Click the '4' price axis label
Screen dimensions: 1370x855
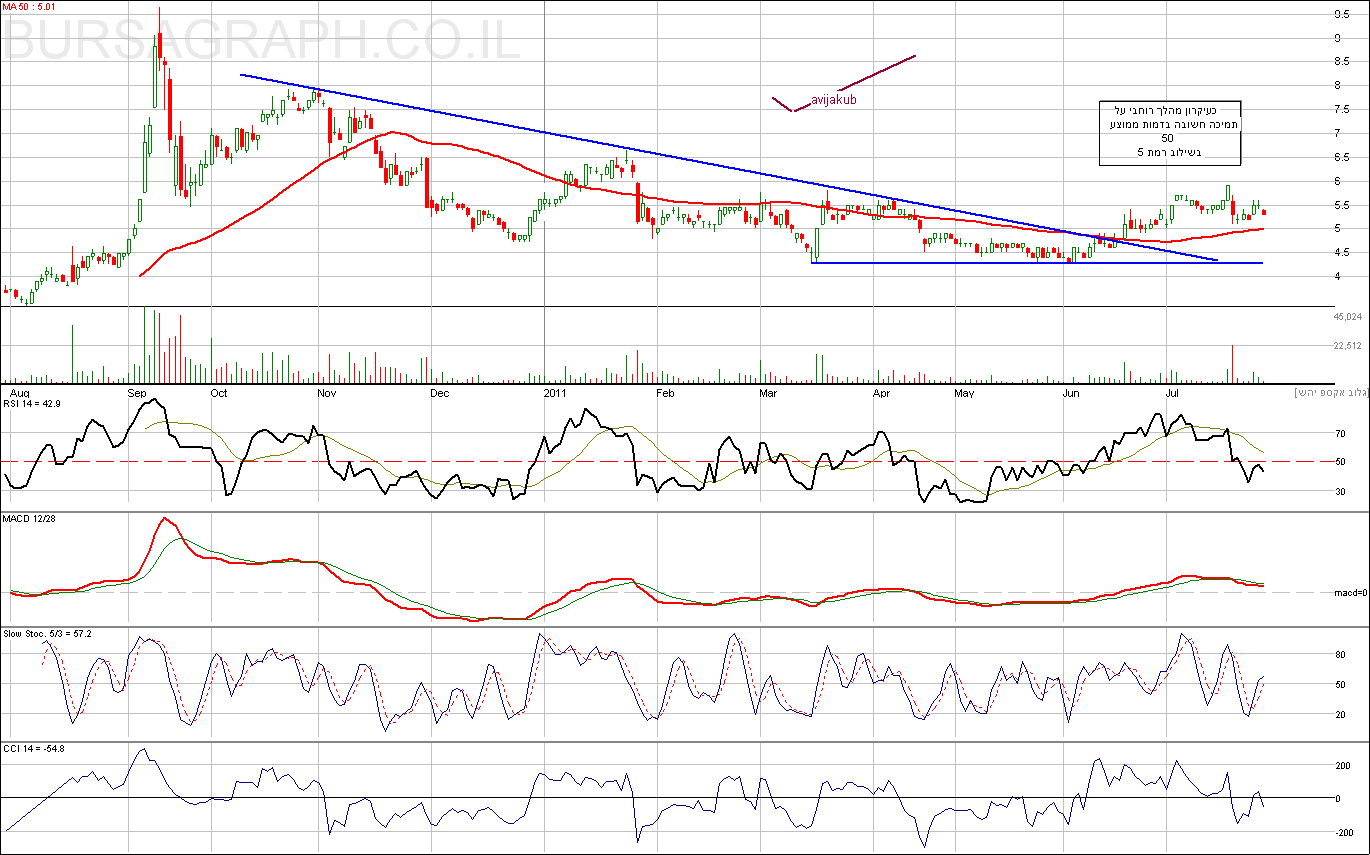point(1336,277)
